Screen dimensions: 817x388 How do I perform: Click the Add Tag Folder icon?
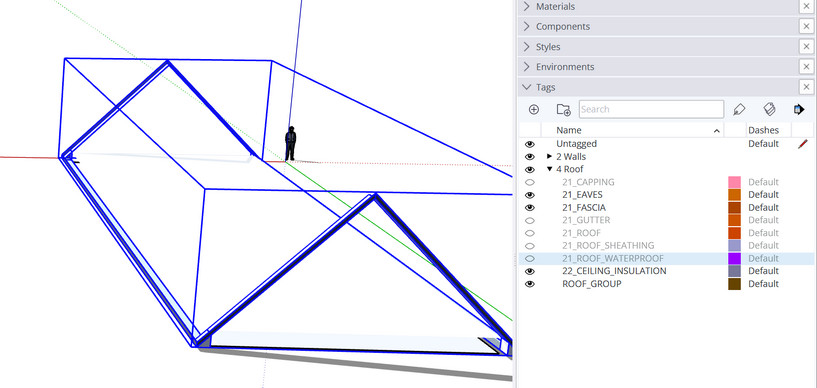[563, 109]
